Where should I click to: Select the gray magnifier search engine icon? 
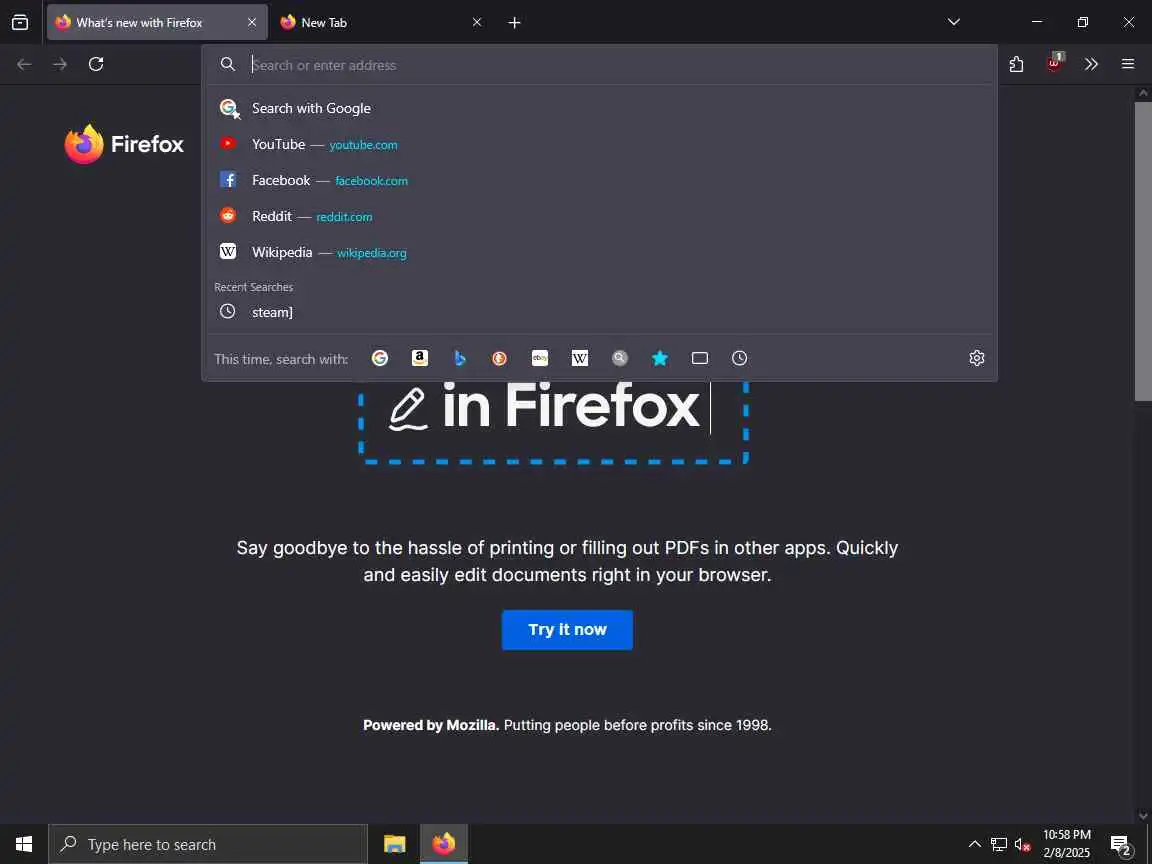pyautogui.click(x=620, y=358)
